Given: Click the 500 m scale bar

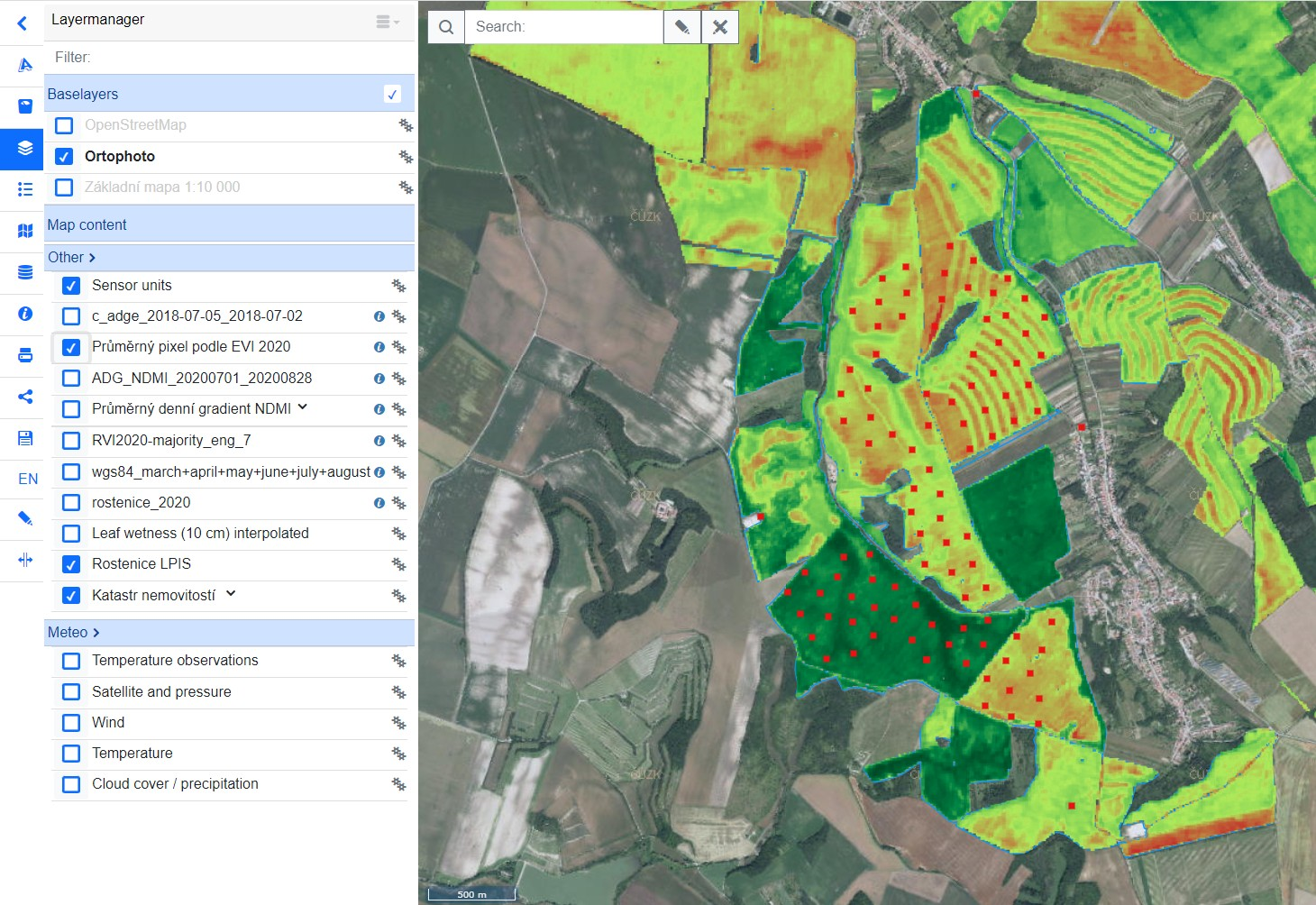Looking at the screenshot, I should pos(471,893).
